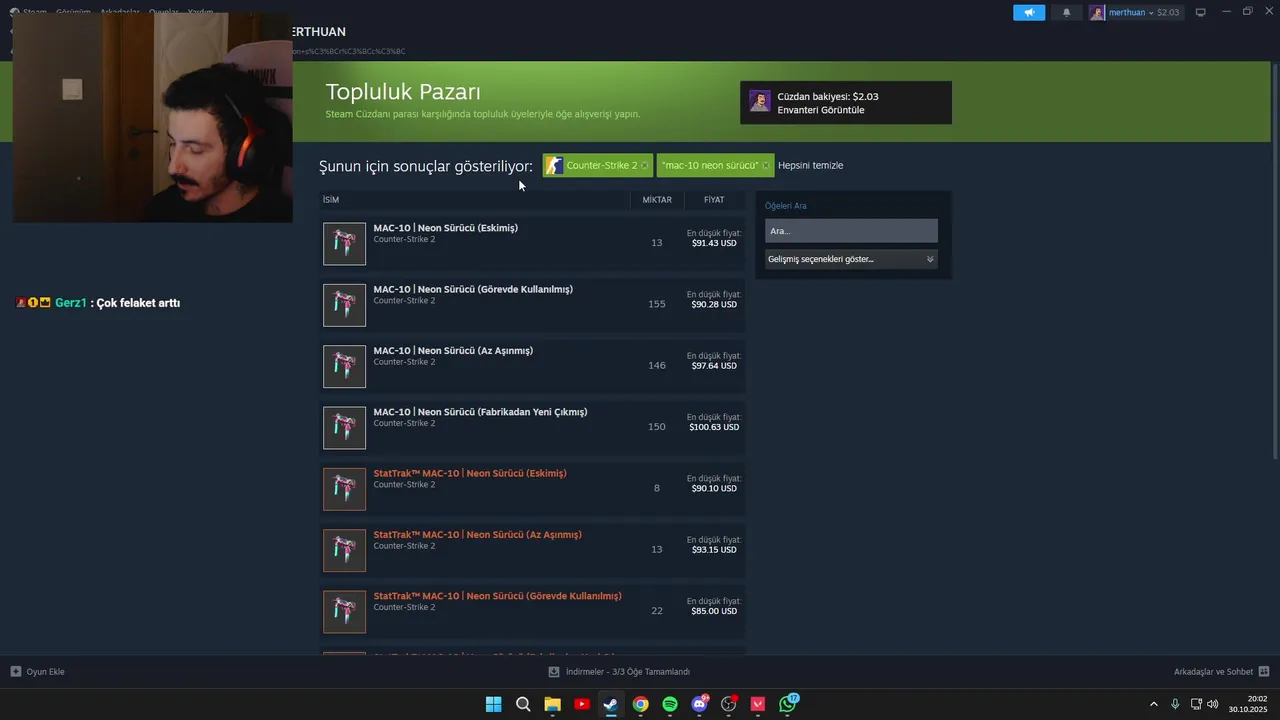Image resolution: width=1280 pixels, height=720 pixels.
Task: Open File Explorer from the taskbar
Action: click(x=552, y=704)
